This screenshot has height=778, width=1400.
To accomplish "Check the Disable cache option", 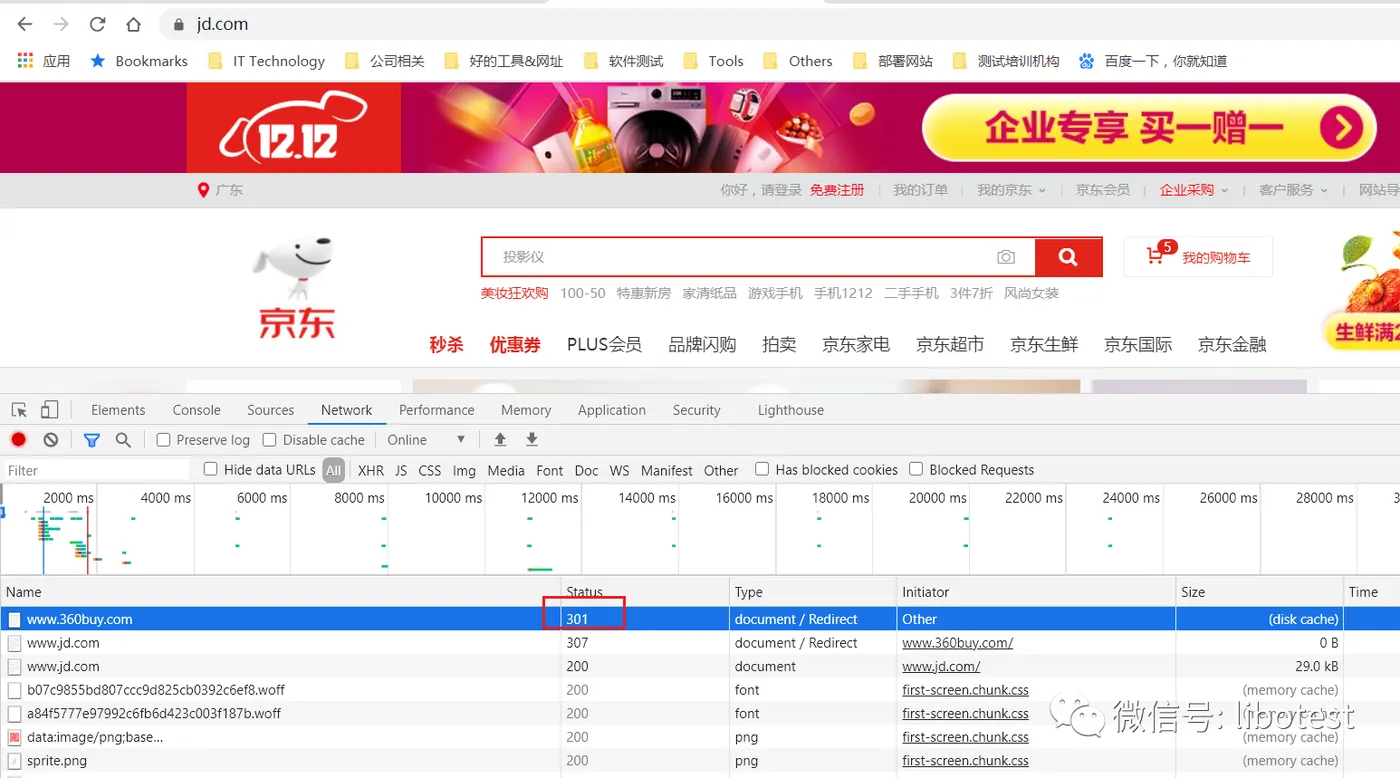I will [x=270, y=439].
